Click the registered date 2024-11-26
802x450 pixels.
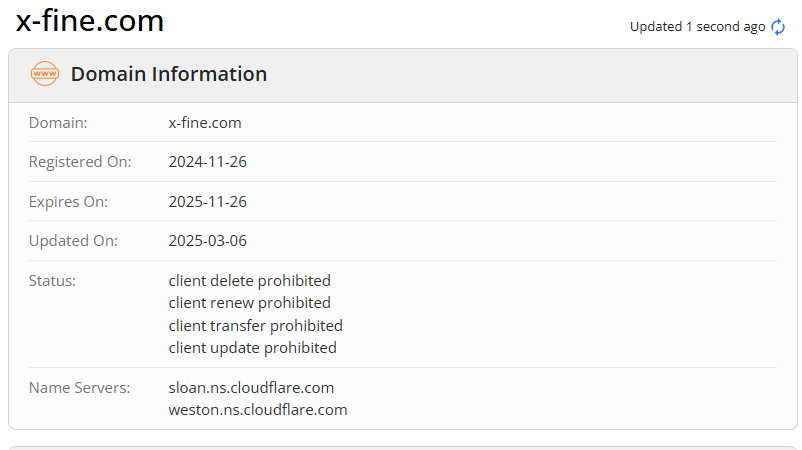coord(208,162)
